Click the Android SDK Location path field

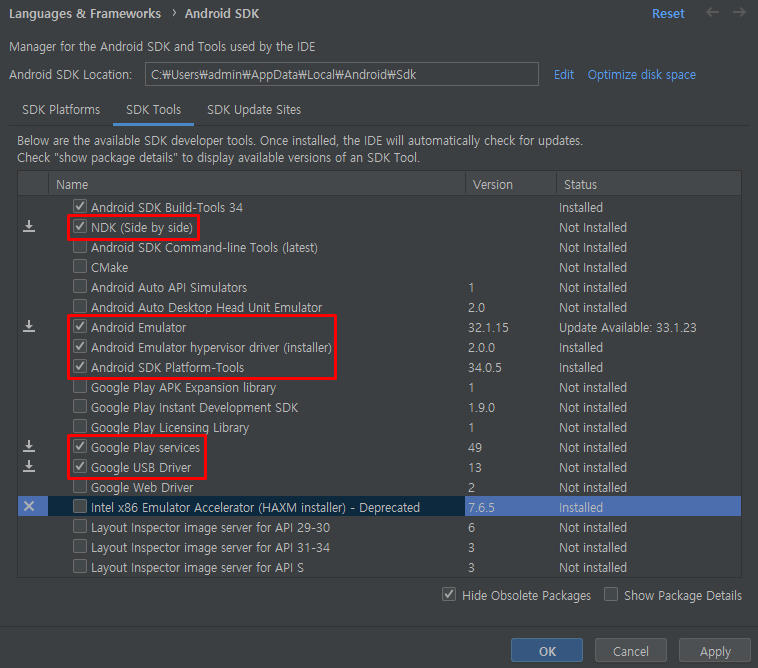pos(342,74)
